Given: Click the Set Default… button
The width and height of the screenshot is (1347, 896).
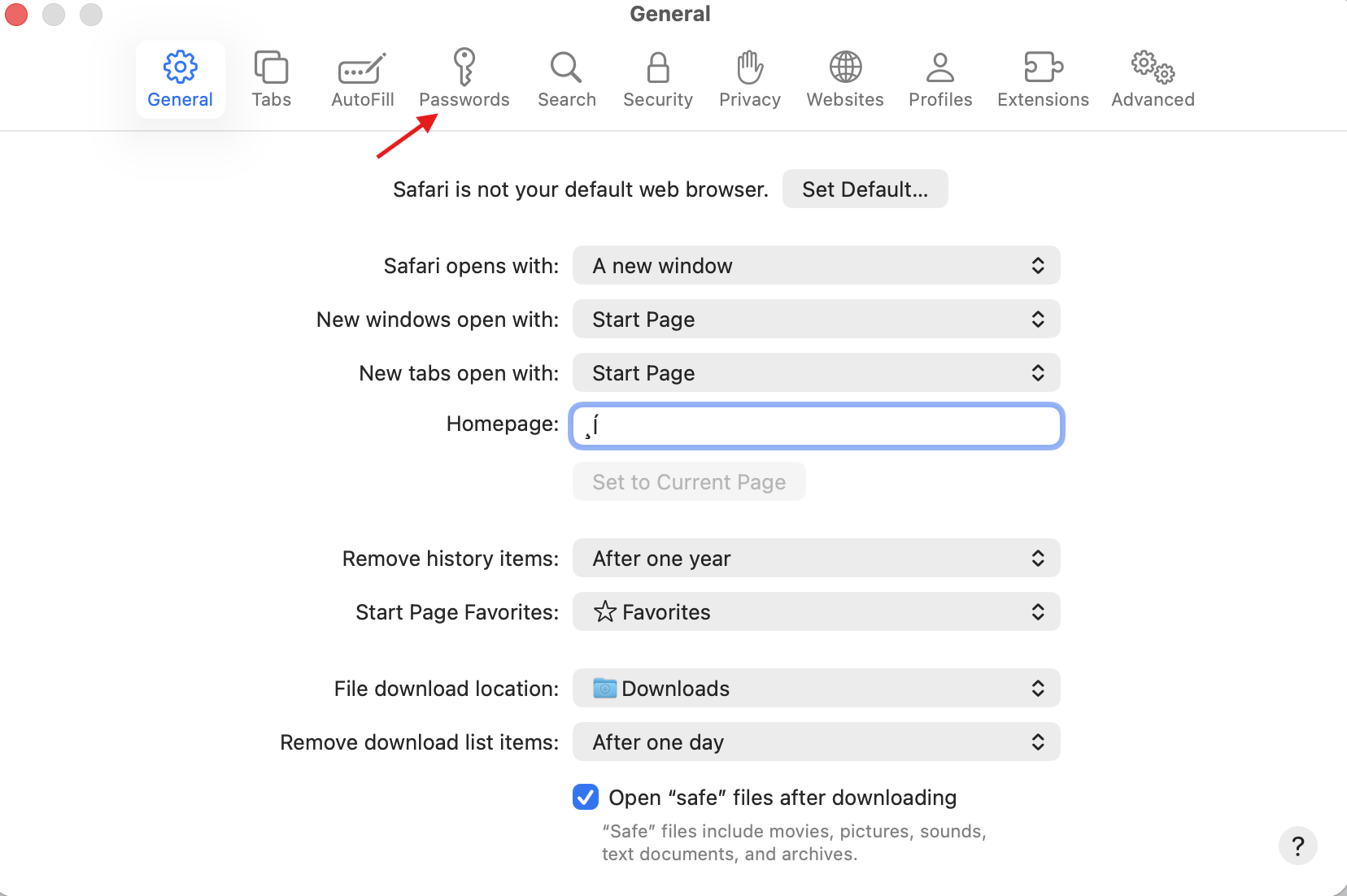Looking at the screenshot, I should pos(865,189).
